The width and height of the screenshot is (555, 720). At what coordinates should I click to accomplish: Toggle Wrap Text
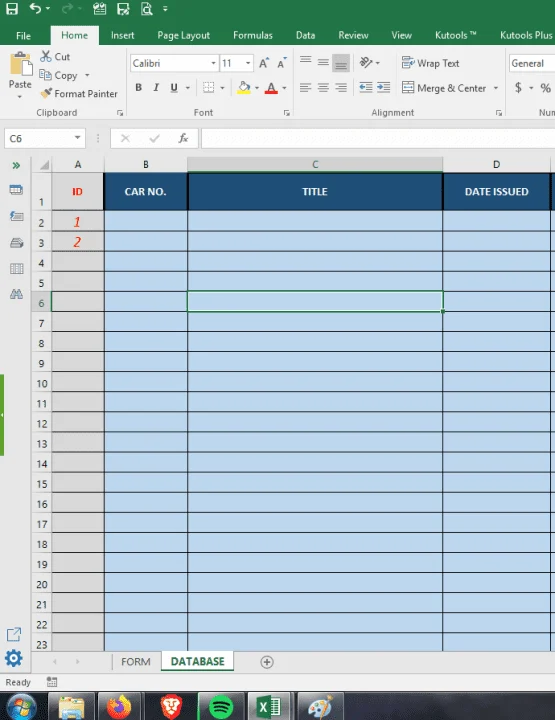pos(431,63)
